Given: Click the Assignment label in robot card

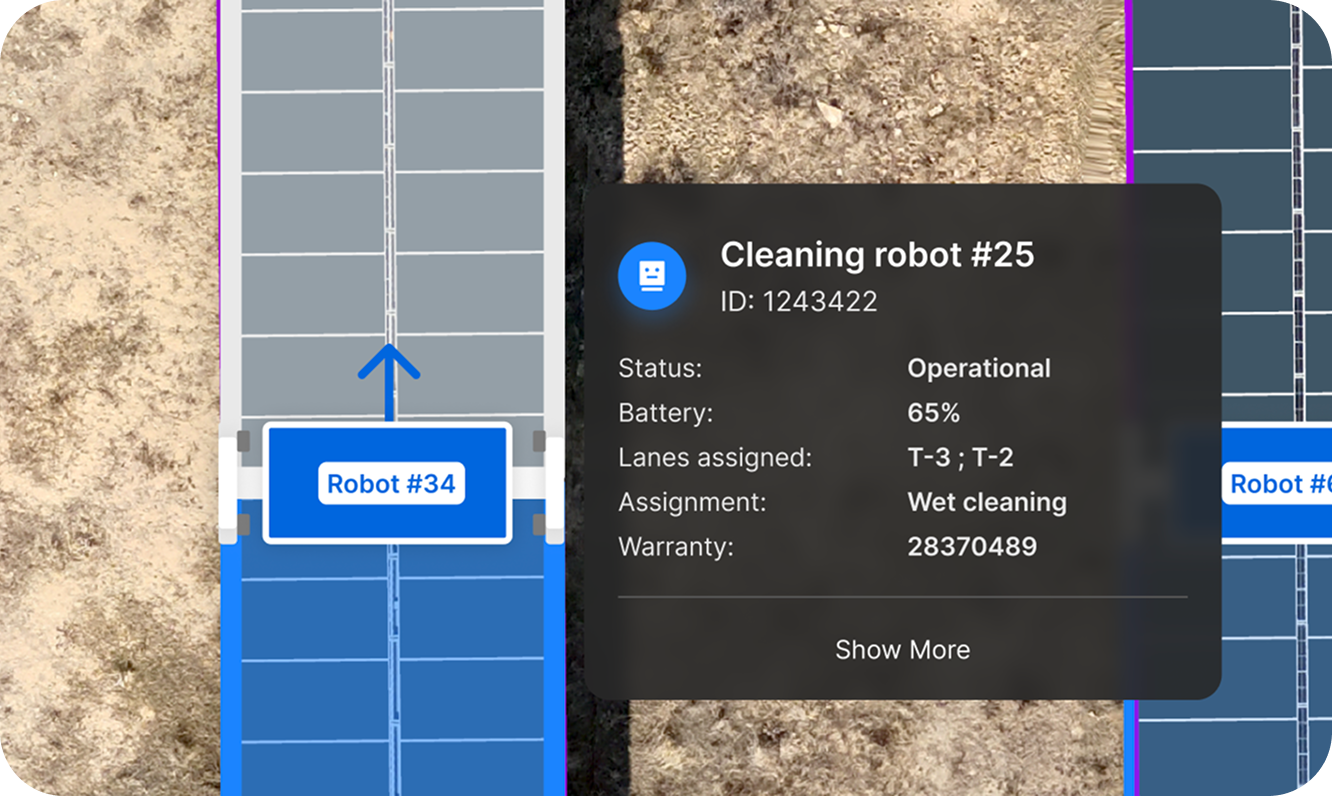Looking at the screenshot, I should click(x=692, y=502).
